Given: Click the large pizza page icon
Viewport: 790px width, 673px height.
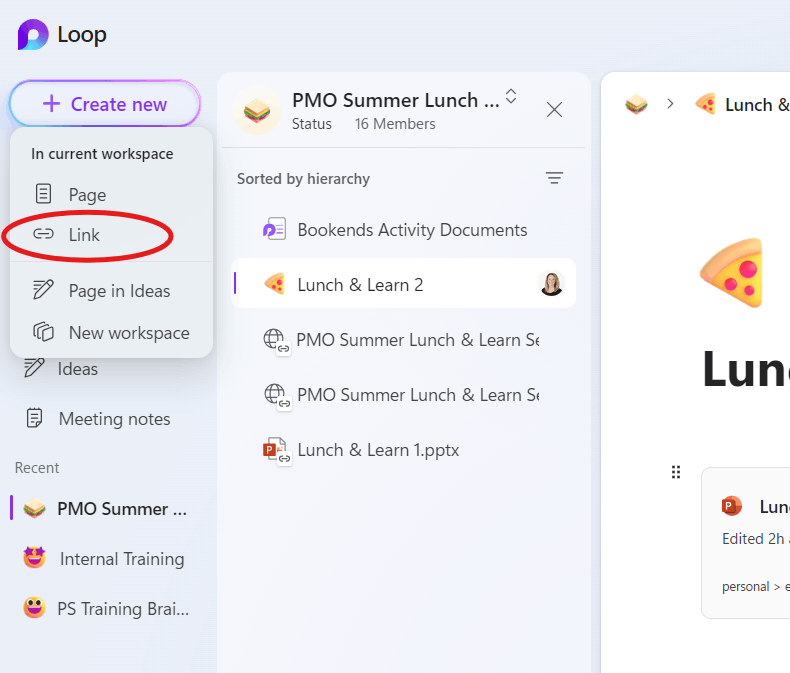Looking at the screenshot, I should [x=731, y=273].
